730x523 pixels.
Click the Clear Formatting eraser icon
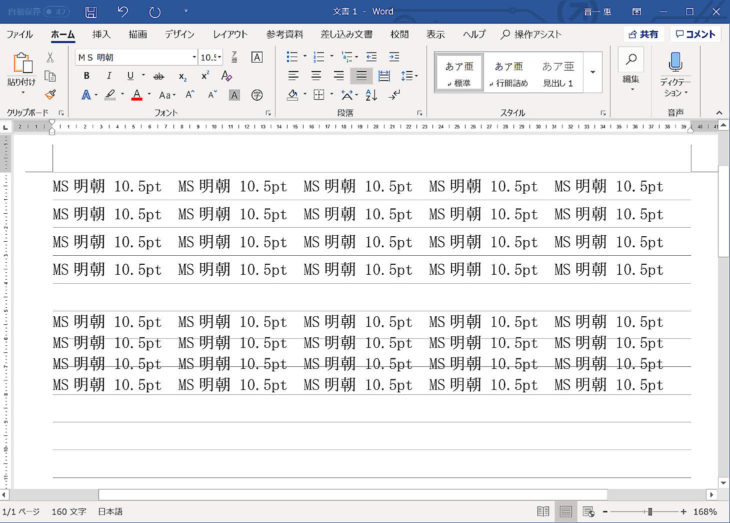pyautogui.click(x=226, y=76)
